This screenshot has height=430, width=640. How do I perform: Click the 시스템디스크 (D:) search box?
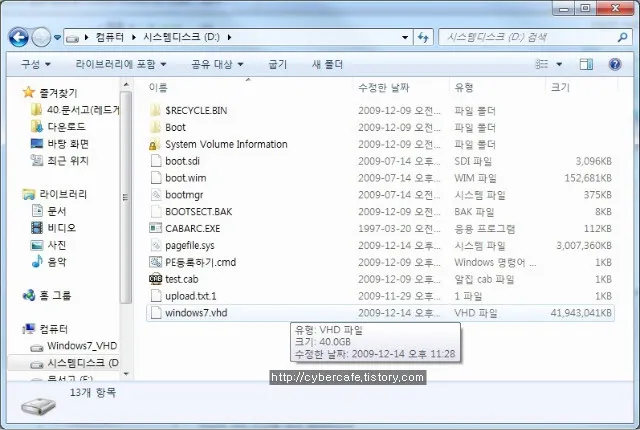pyautogui.click(x=525, y=38)
